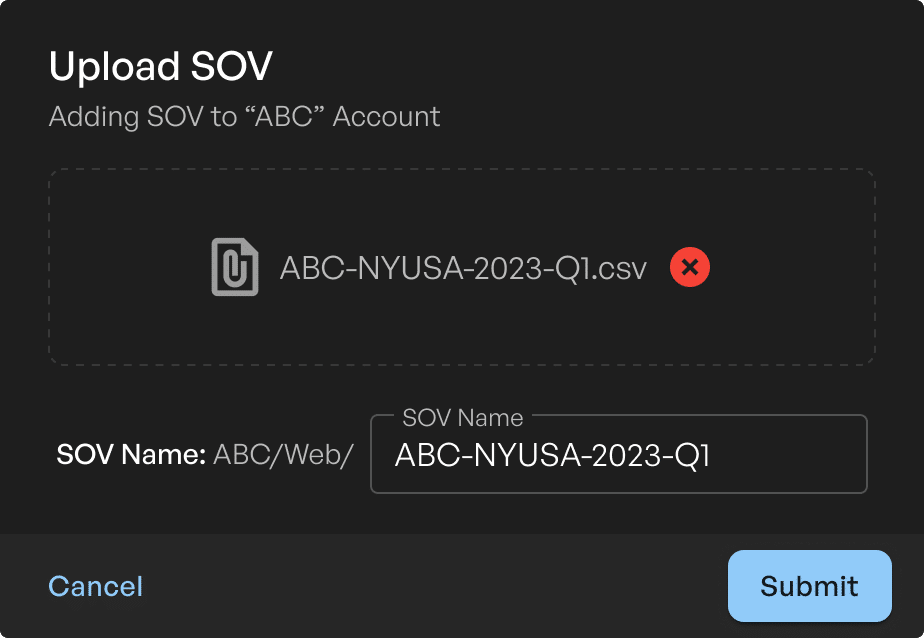The width and height of the screenshot is (924, 638).
Task: Click the floating SOV Name field label
Action: (463, 418)
